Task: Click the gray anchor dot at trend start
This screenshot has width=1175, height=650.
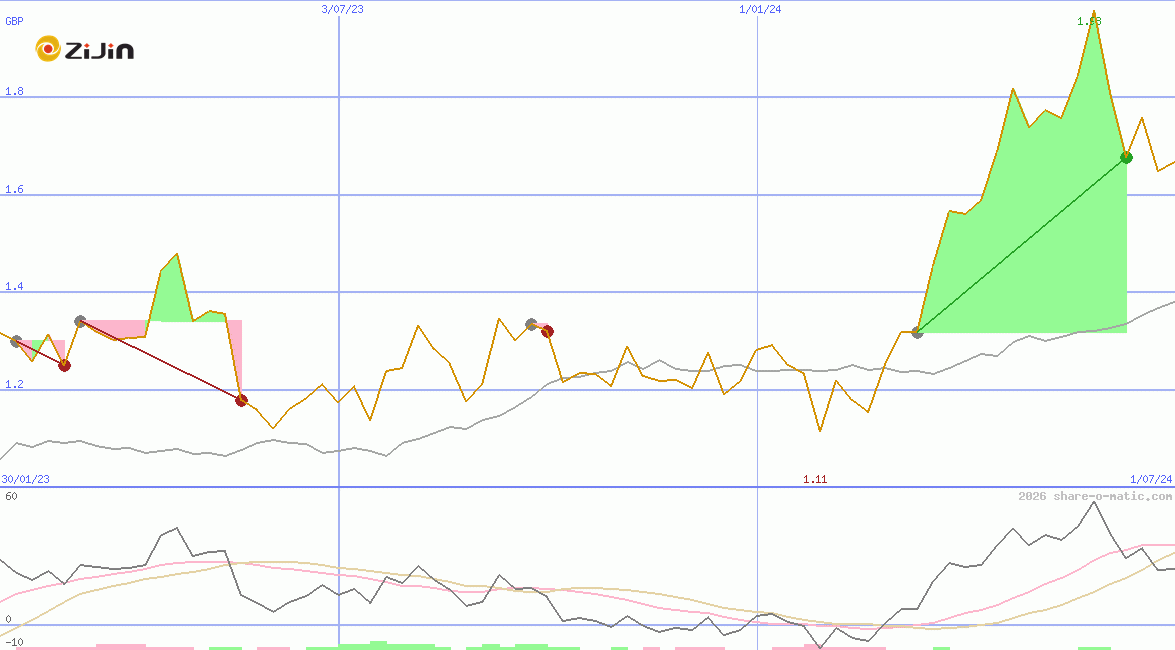Action: pos(917,332)
